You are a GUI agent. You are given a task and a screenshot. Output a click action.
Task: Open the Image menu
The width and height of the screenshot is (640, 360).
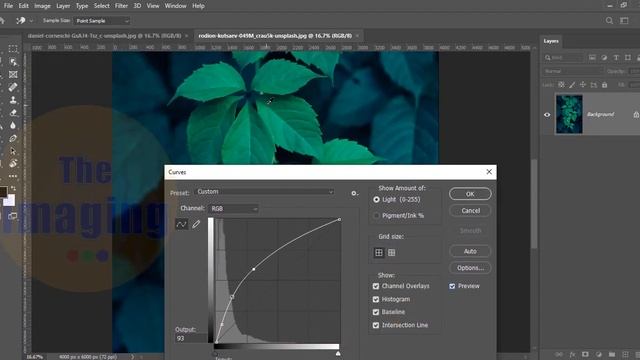(x=42, y=6)
